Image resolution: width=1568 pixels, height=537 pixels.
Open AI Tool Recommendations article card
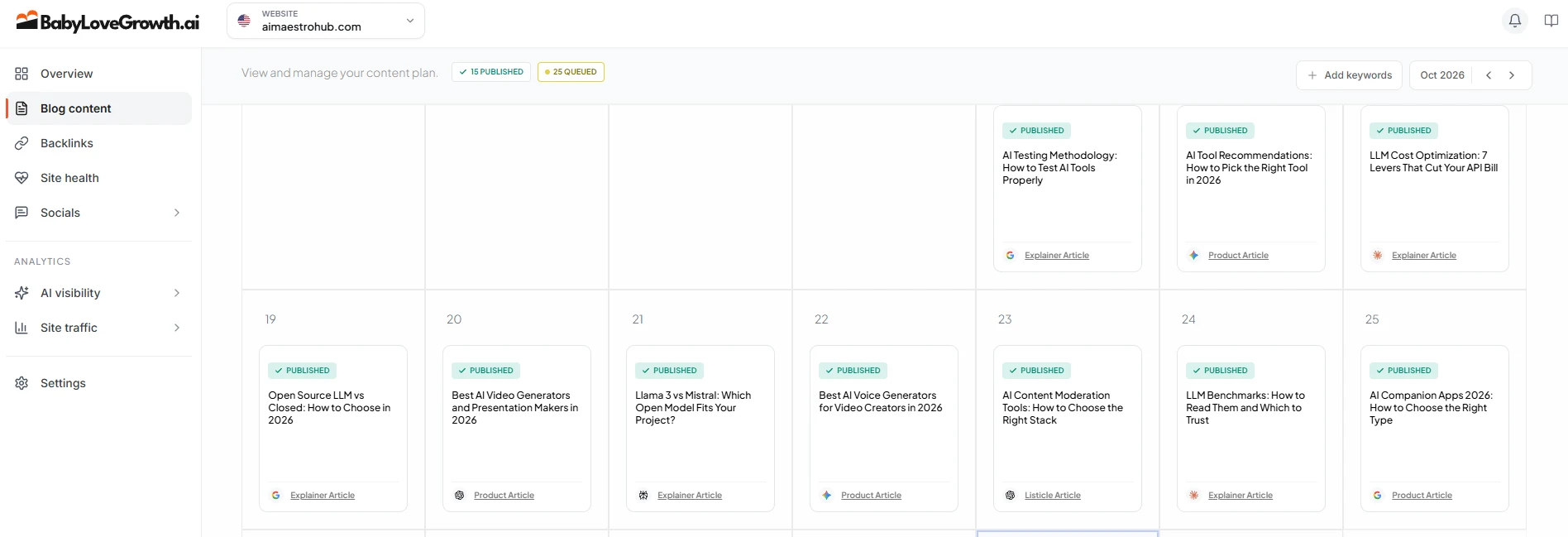(x=1250, y=189)
